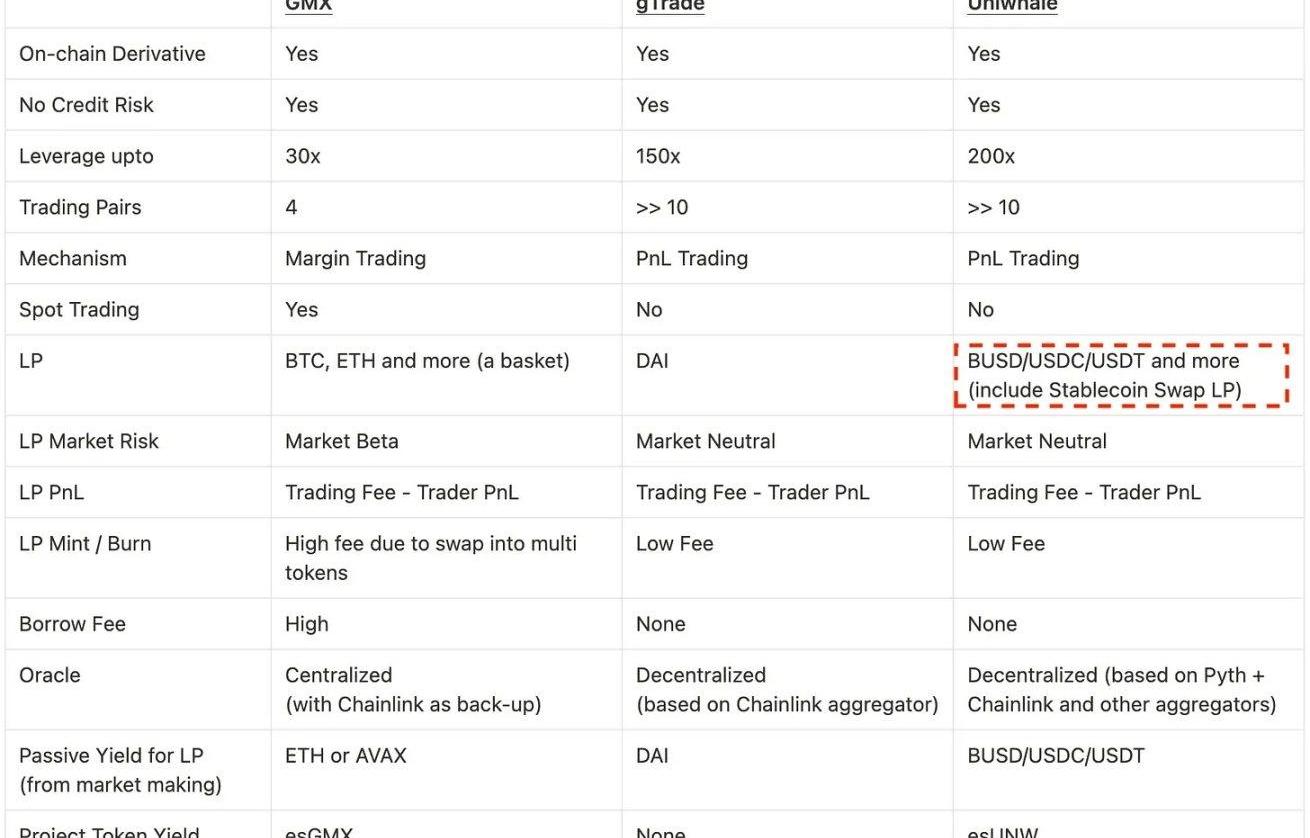This screenshot has width=1310, height=838.
Task: Select the "Leverage upto" row label
Action: 86,156
